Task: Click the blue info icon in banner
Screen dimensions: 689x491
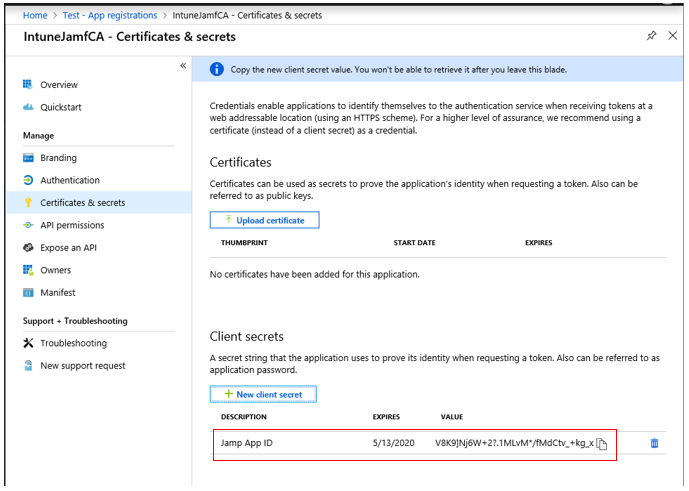Action: pos(217,69)
